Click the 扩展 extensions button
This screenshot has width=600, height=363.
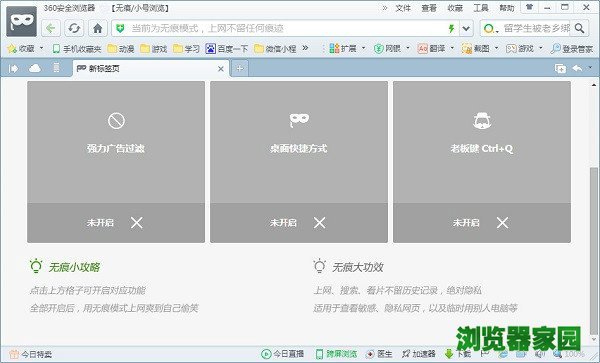click(x=343, y=49)
